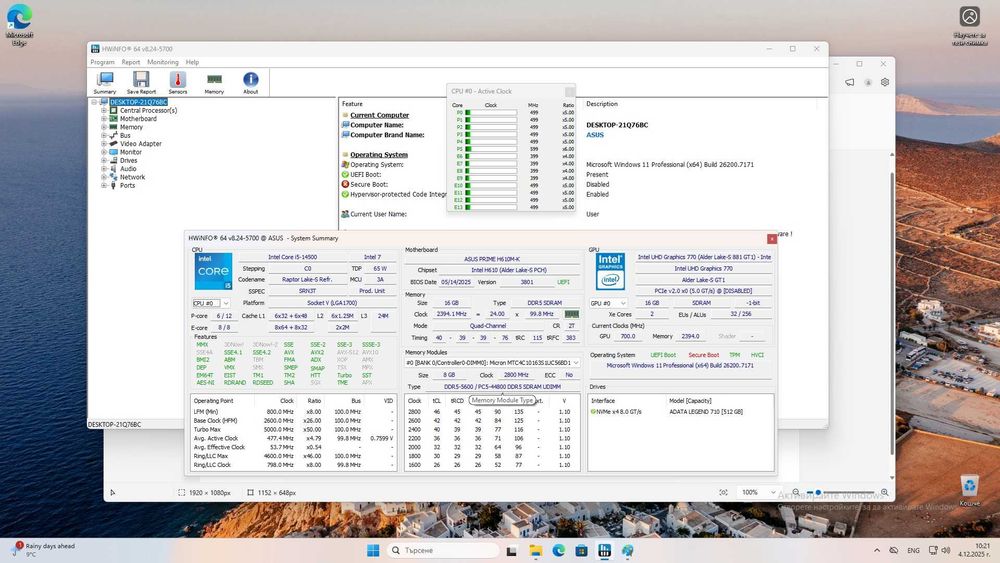Click the HWiNFO taskbar icon

tap(605, 550)
